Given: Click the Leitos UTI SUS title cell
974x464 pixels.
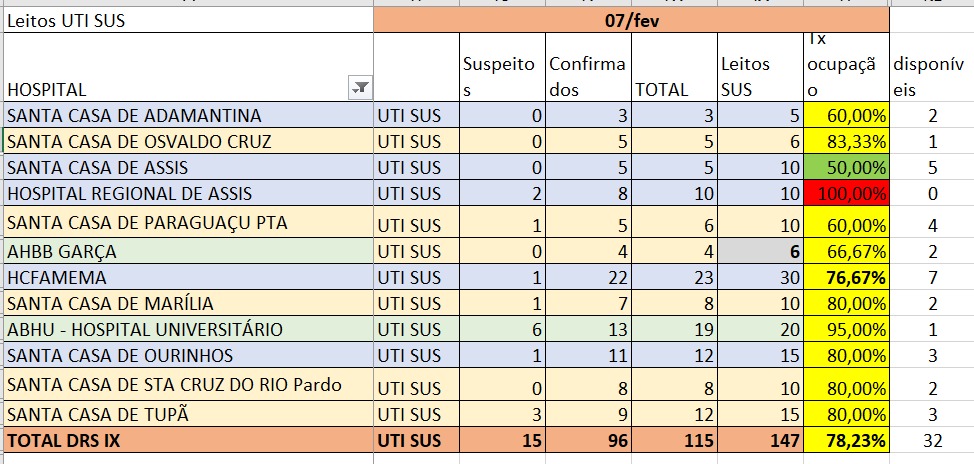Looking at the screenshot, I should [188, 20].
